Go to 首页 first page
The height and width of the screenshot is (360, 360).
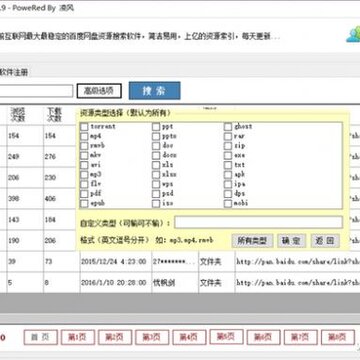point(41,337)
